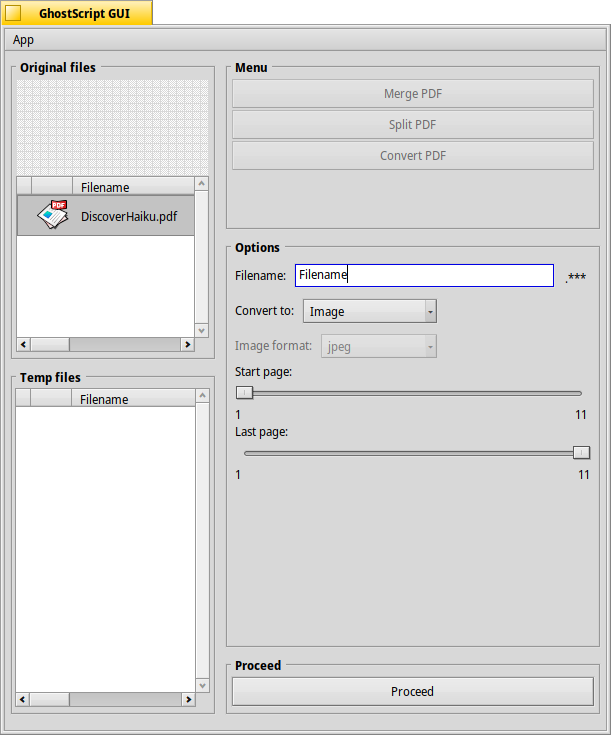Open the Image format jpeg dropdown
This screenshot has height=735, width=611.
[378, 347]
